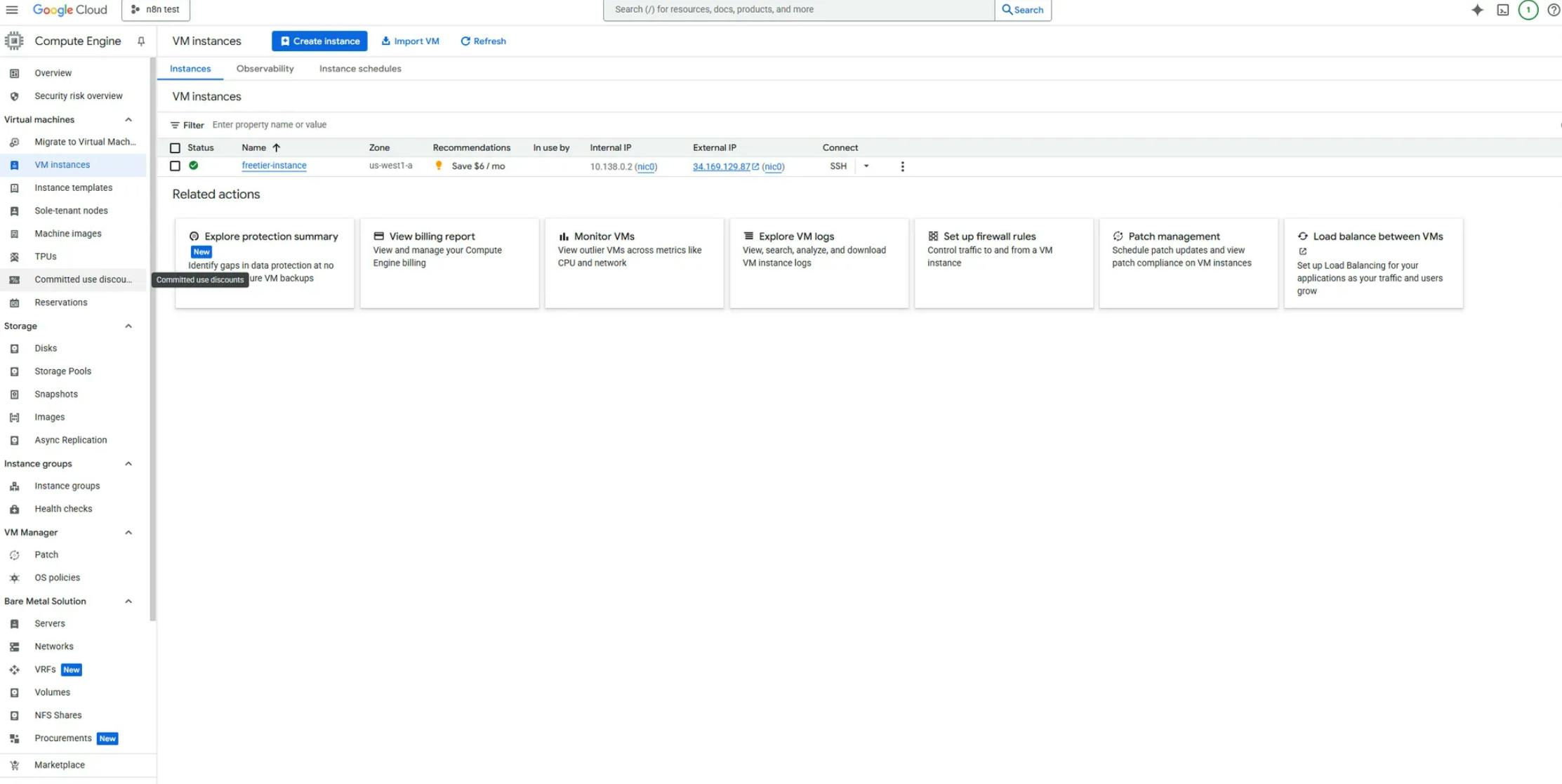
Task: Open the Load balance between VMs card
Action: (x=1374, y=263)
